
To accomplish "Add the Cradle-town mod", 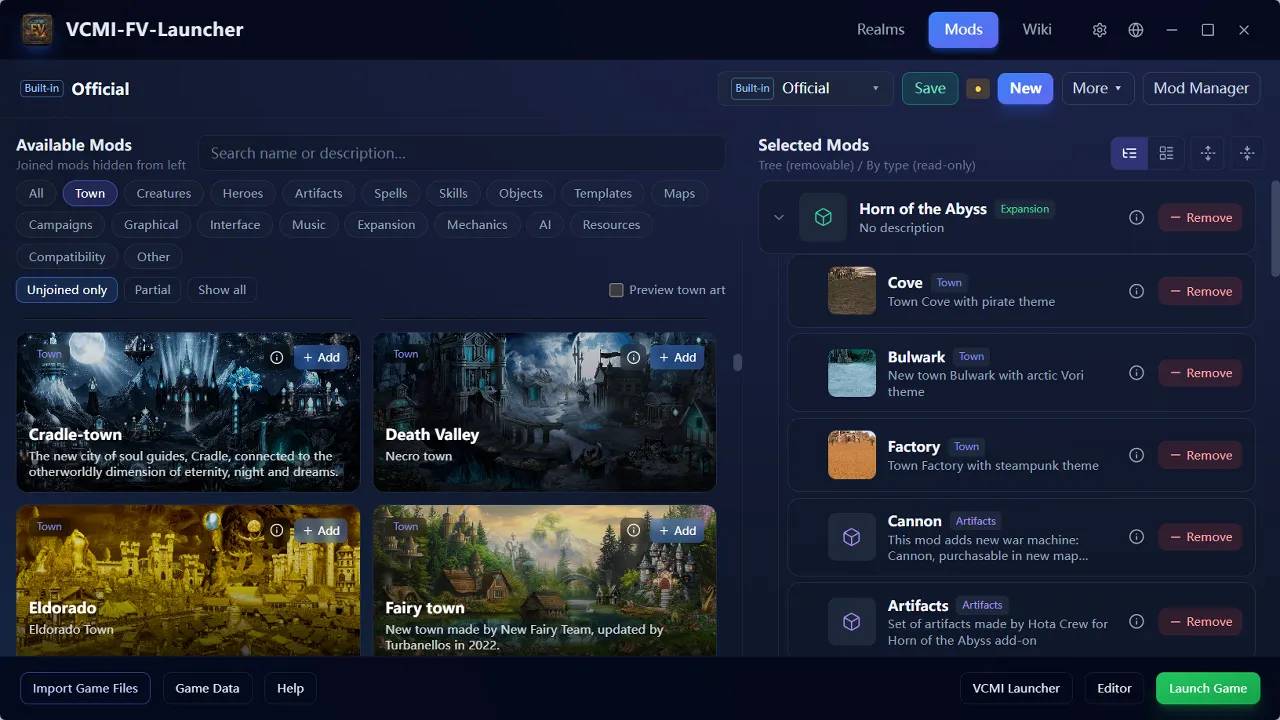I will (321, 357).
